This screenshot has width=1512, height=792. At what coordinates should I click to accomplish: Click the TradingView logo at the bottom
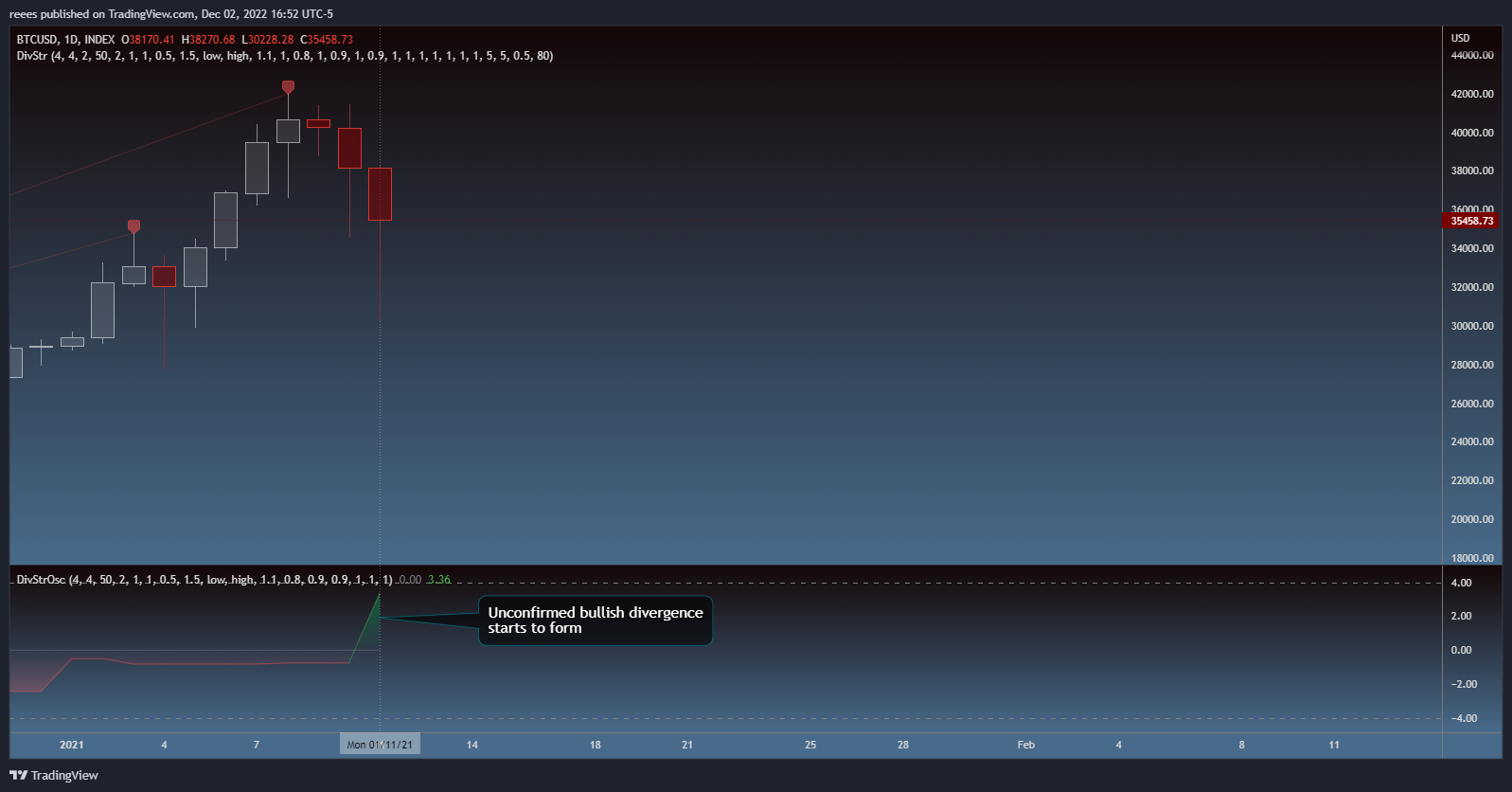pos(54,775)
